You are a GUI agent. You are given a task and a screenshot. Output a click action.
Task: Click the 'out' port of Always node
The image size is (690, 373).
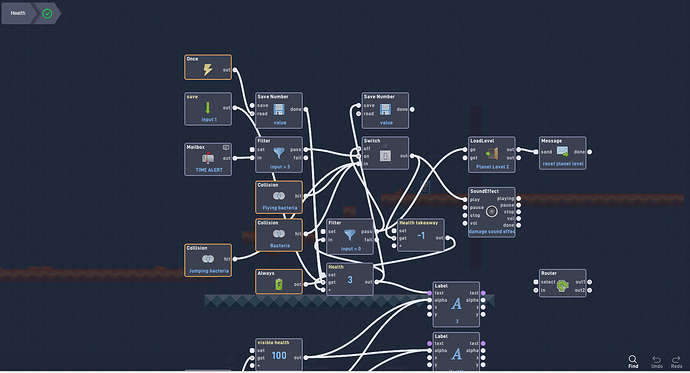coord(306,284)
